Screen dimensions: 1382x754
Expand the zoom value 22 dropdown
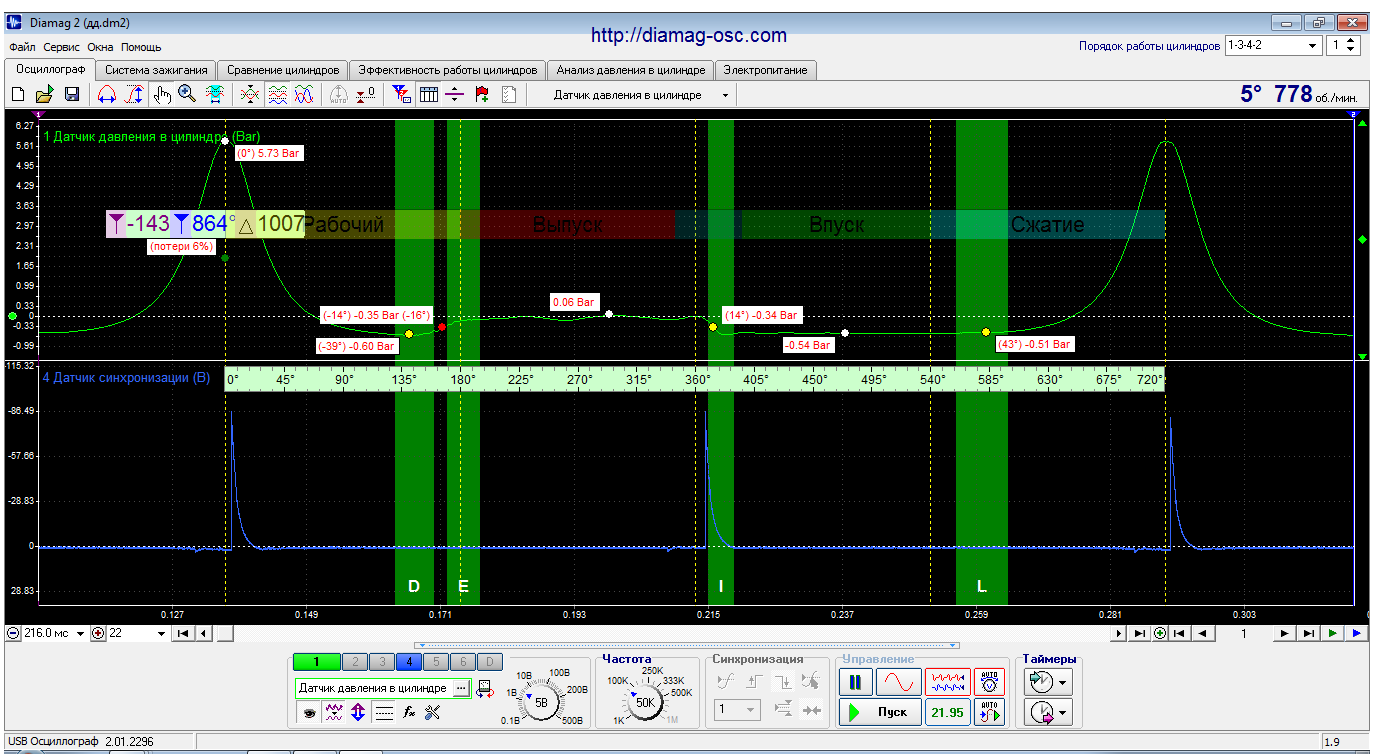161,633
